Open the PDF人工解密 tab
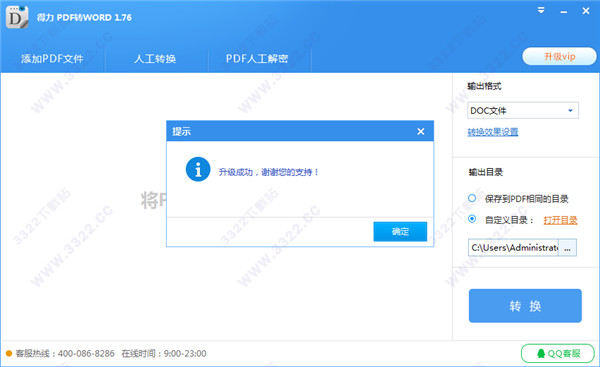The image size is (600, 367). pyautogui.click(x=257, y=59)
